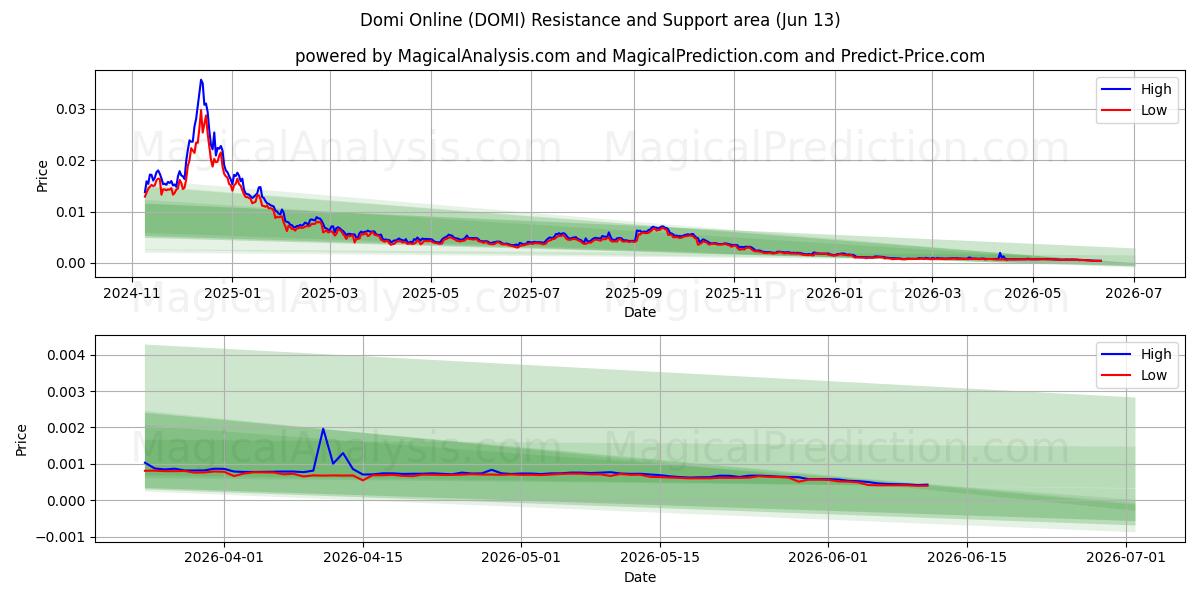The width and height of the screenshot is (1200, 600).
Task: Click the December 2024 price peak on top chart
Action: pyautogui.click(x=201, y=80)
